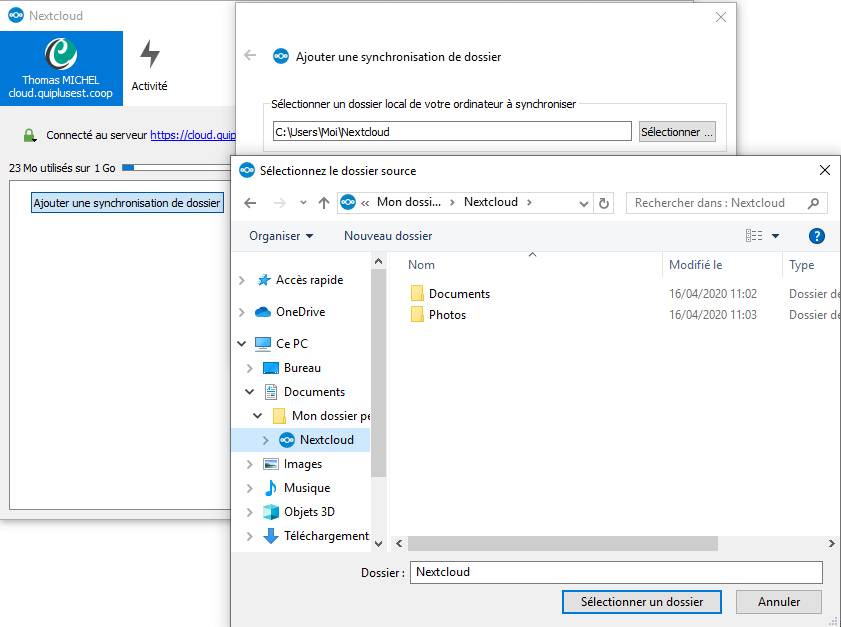The image size is (841, 627).
Task: Click Mon dossi... breadcrumb segment
Action: pyautogui.click(x=409, y=202)
